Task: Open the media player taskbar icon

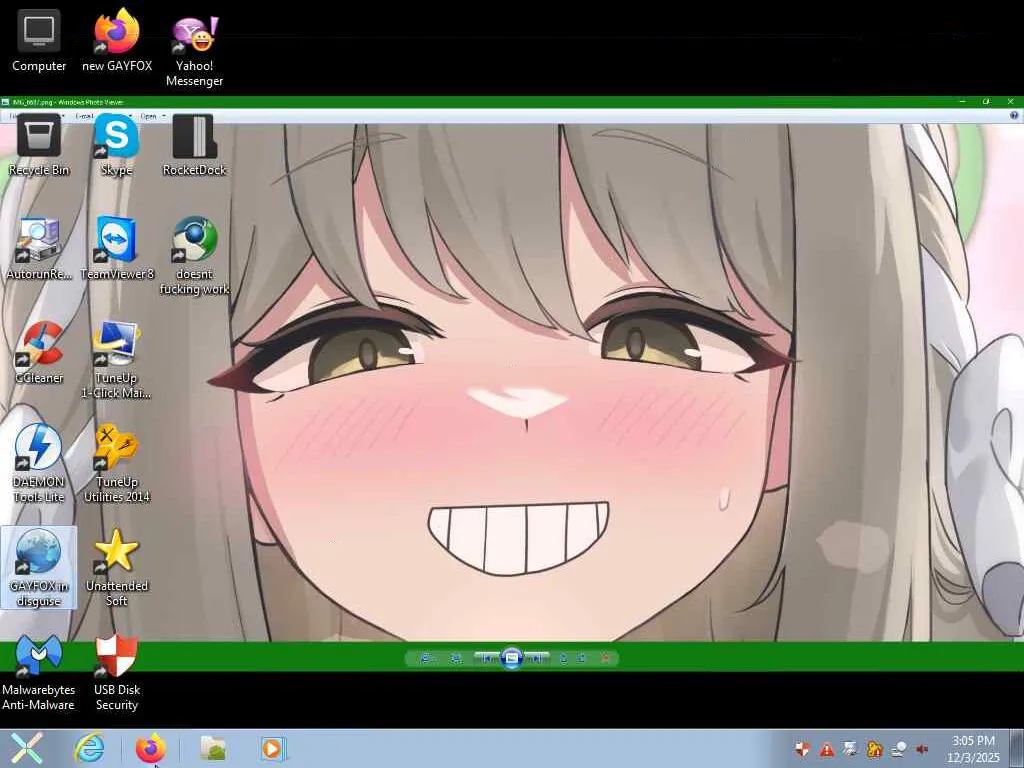Action: [272, 748]
